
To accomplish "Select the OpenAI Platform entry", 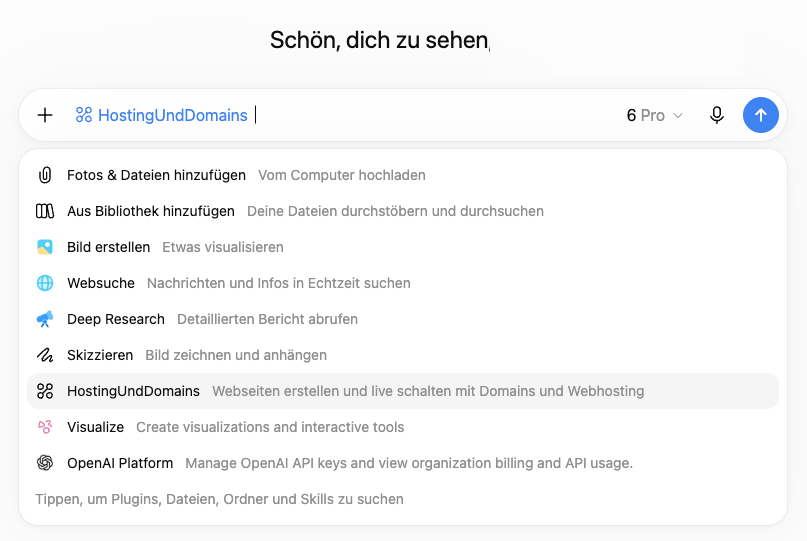I will [403, 463].
